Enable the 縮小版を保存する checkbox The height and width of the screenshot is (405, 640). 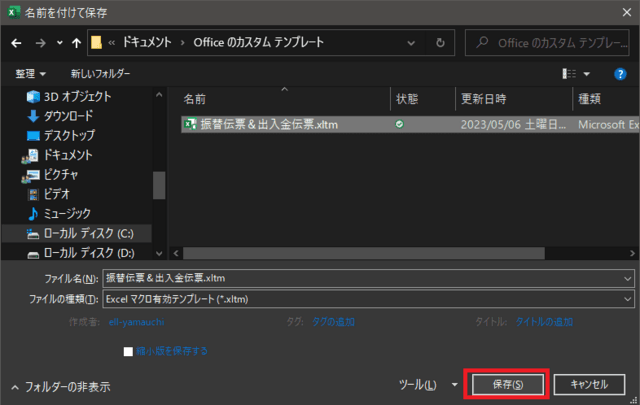click(128, 351)
